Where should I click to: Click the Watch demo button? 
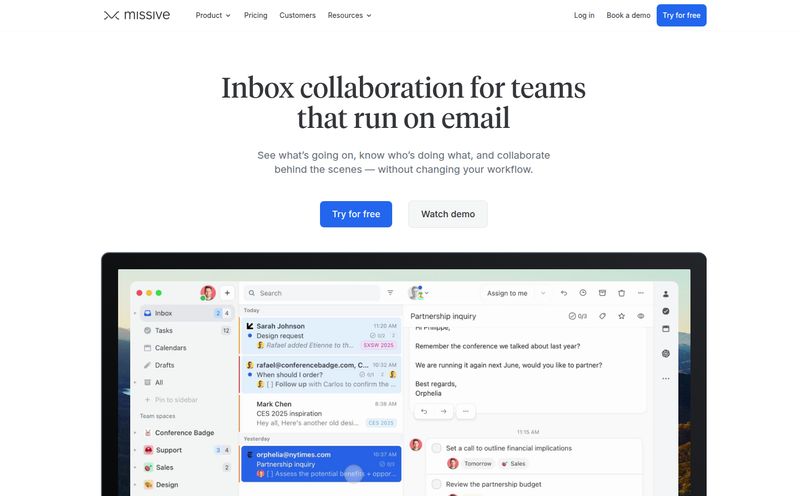[448, 214]
